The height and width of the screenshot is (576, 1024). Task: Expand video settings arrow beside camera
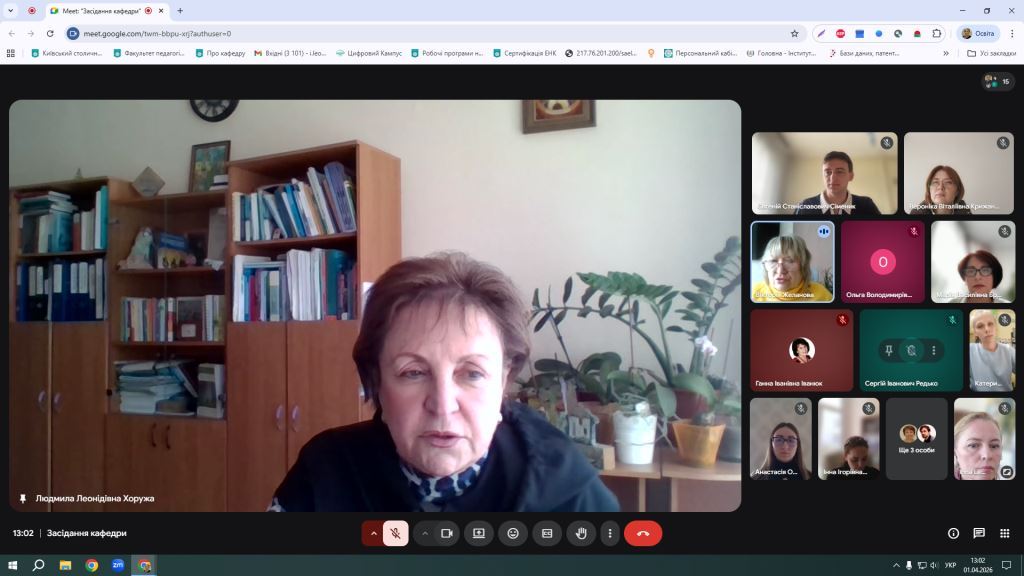coord(425,533)
